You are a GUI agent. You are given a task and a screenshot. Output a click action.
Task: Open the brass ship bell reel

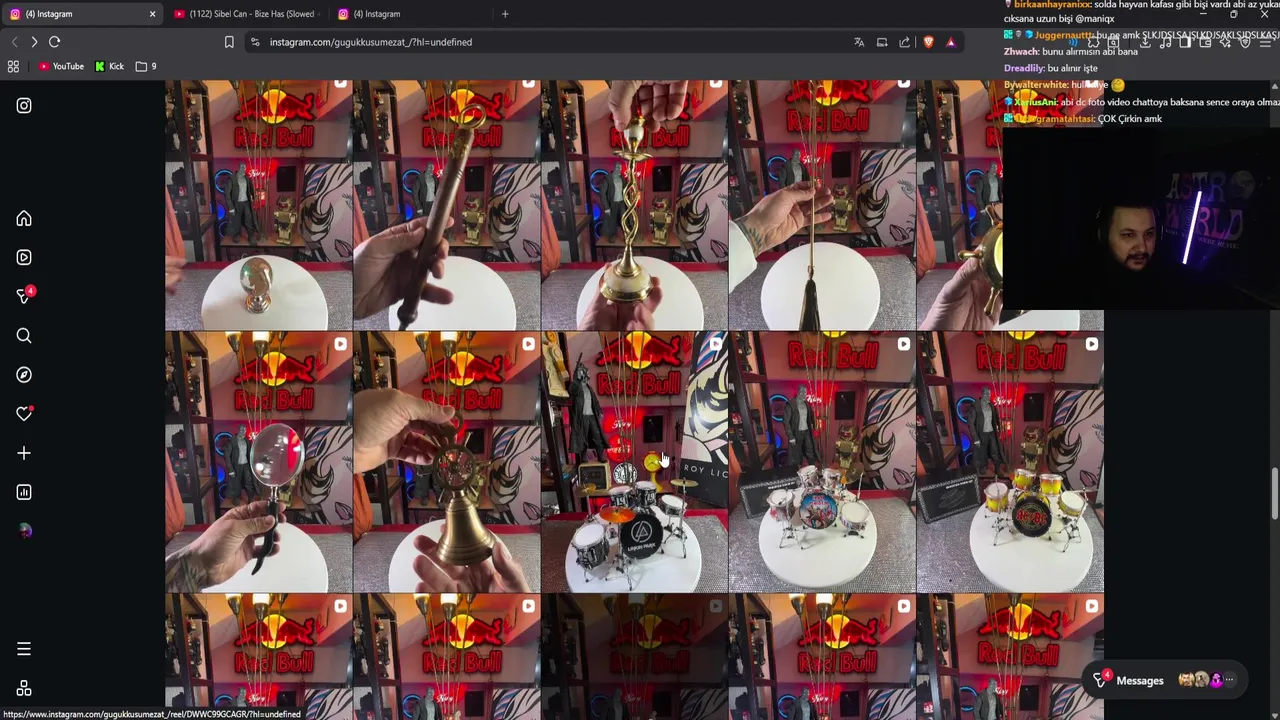(x=446, y=462)
